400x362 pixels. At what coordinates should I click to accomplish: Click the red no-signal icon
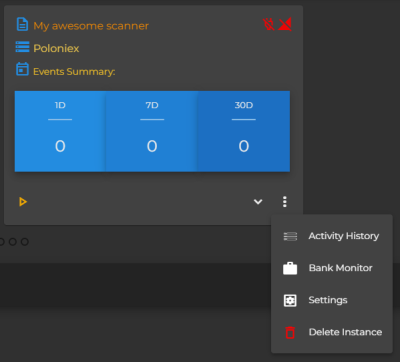click(285, 24)
